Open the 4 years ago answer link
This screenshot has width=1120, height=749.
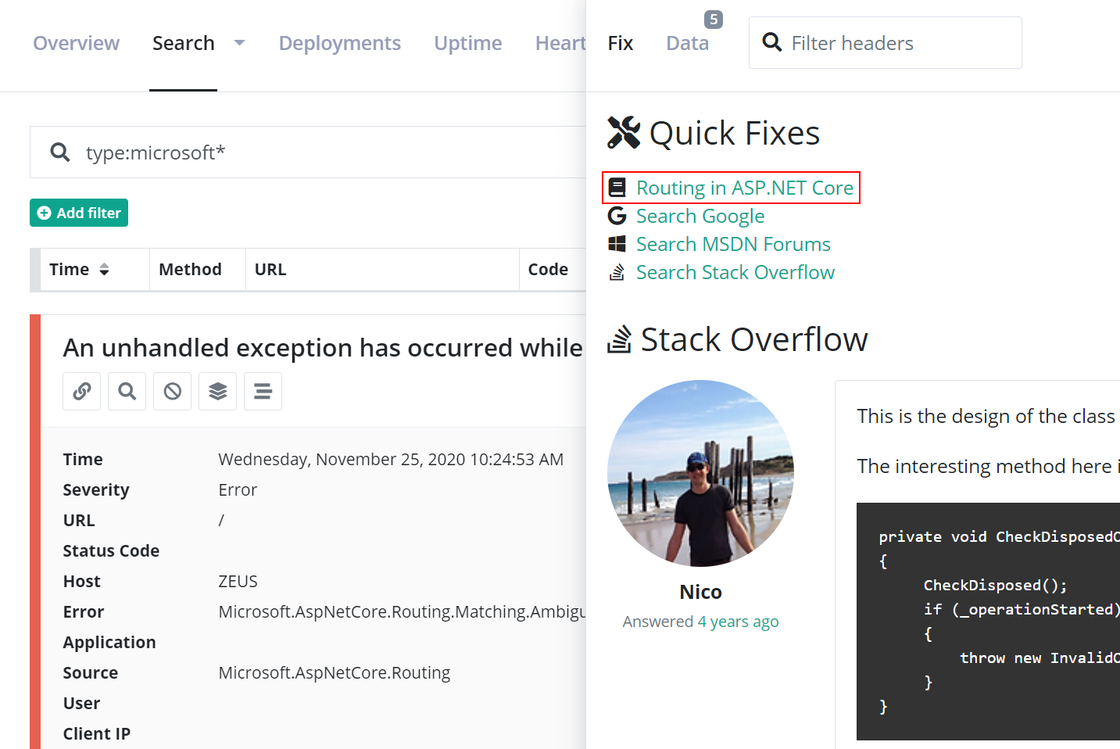pyautogui.click(x=738, y=622)
